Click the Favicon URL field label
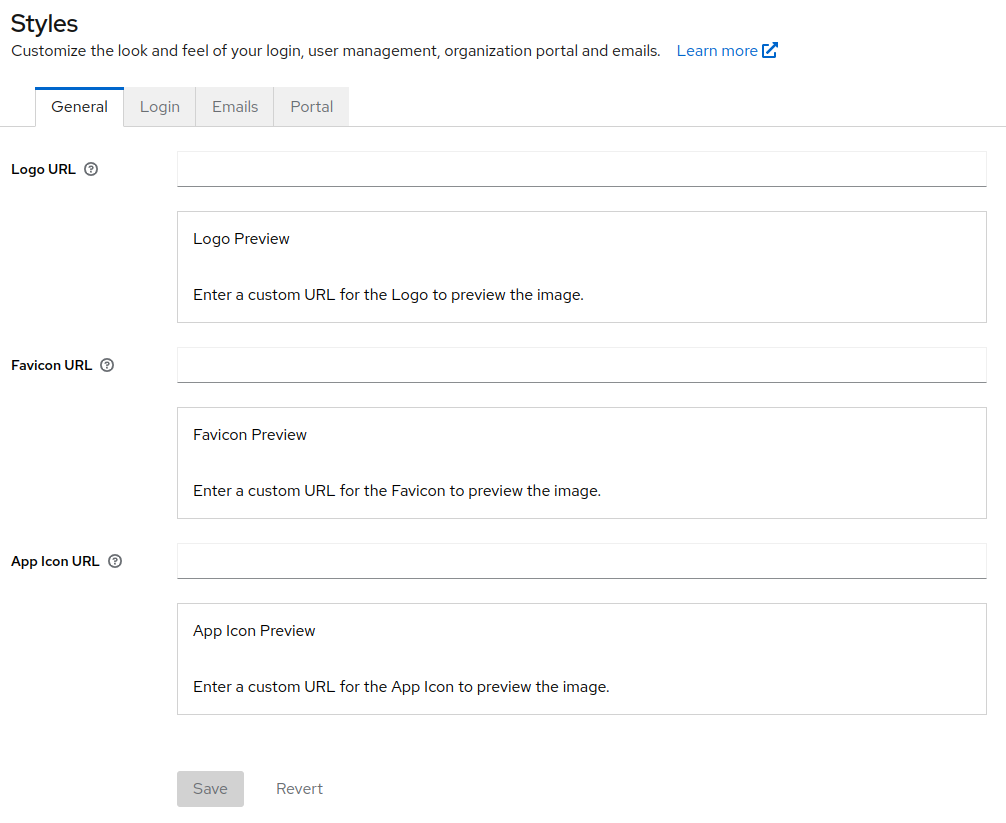The image size is (1006, 823). (51, 366)
